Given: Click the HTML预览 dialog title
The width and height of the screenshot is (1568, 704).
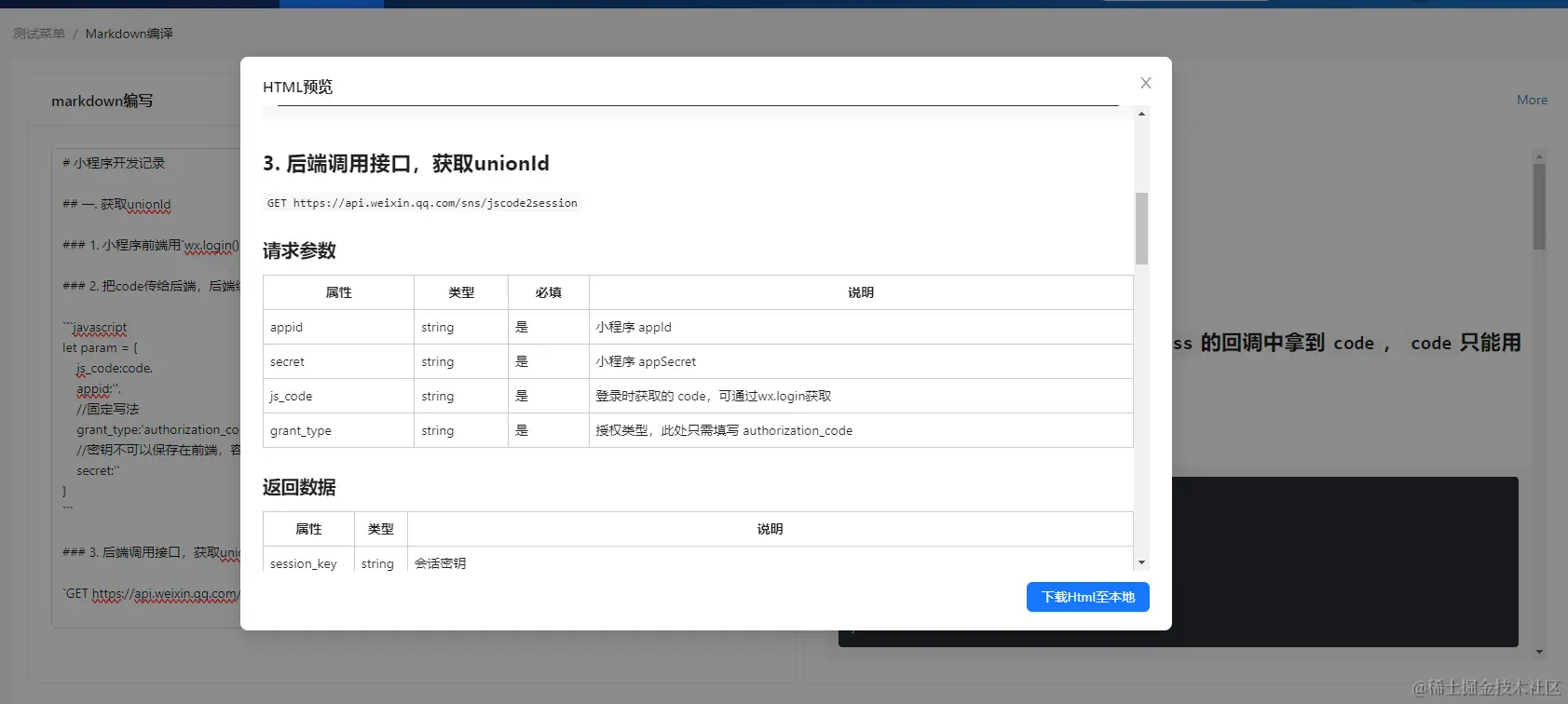Looking at the screenshot, I should pyautogui.click(x=297, y=87).
